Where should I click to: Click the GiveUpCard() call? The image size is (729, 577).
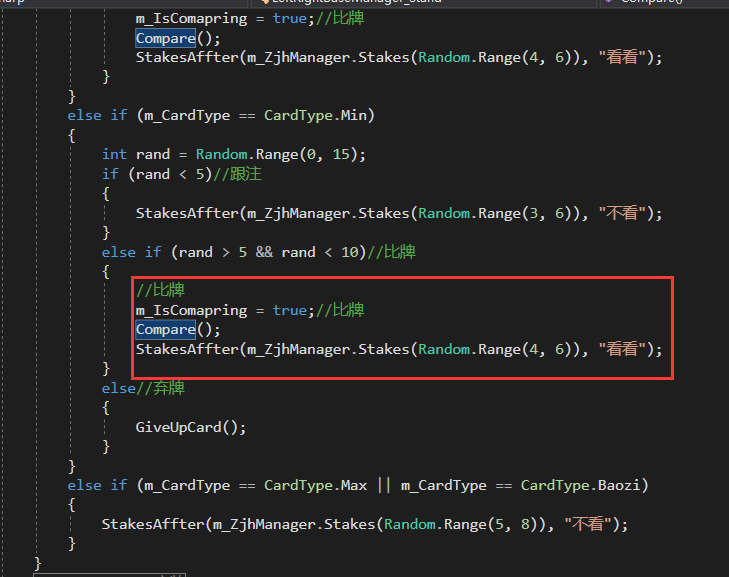coord(191,427)
